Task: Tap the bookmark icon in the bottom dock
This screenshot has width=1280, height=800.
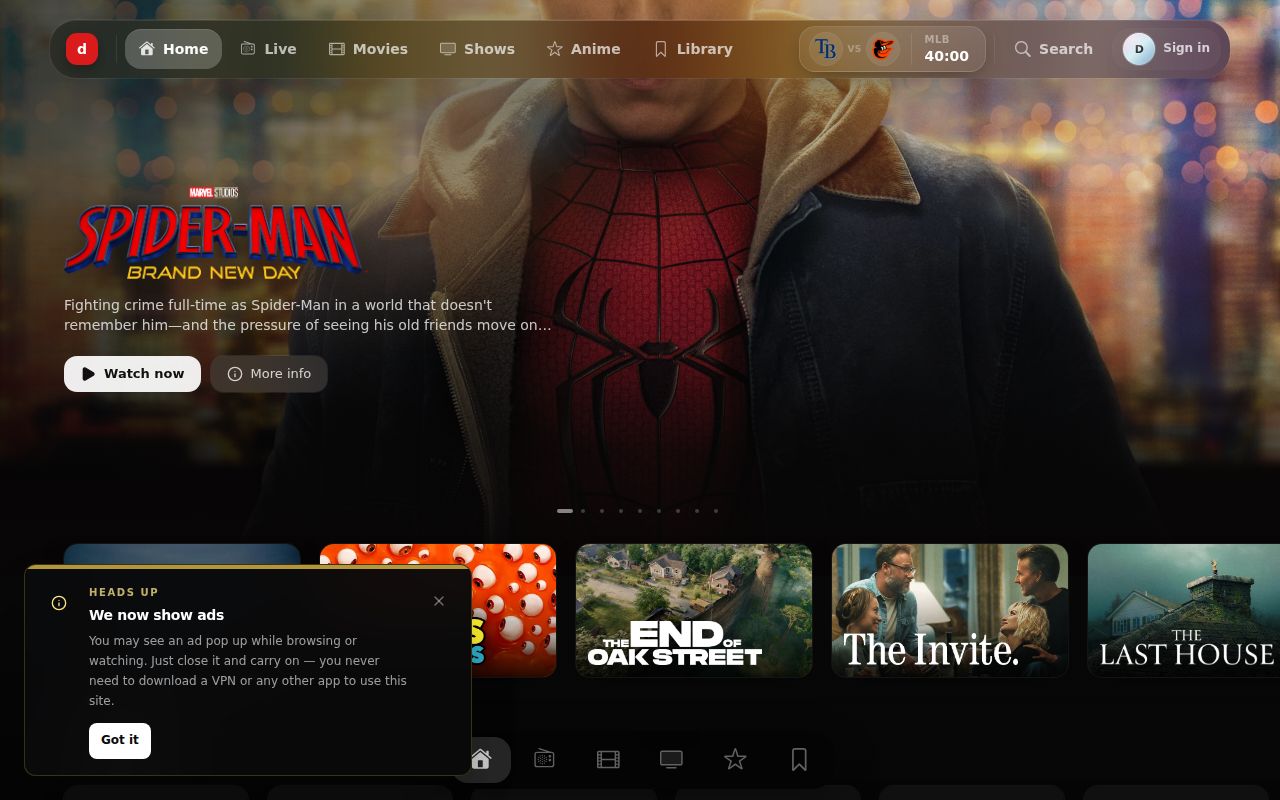Action: click(799, 760)
